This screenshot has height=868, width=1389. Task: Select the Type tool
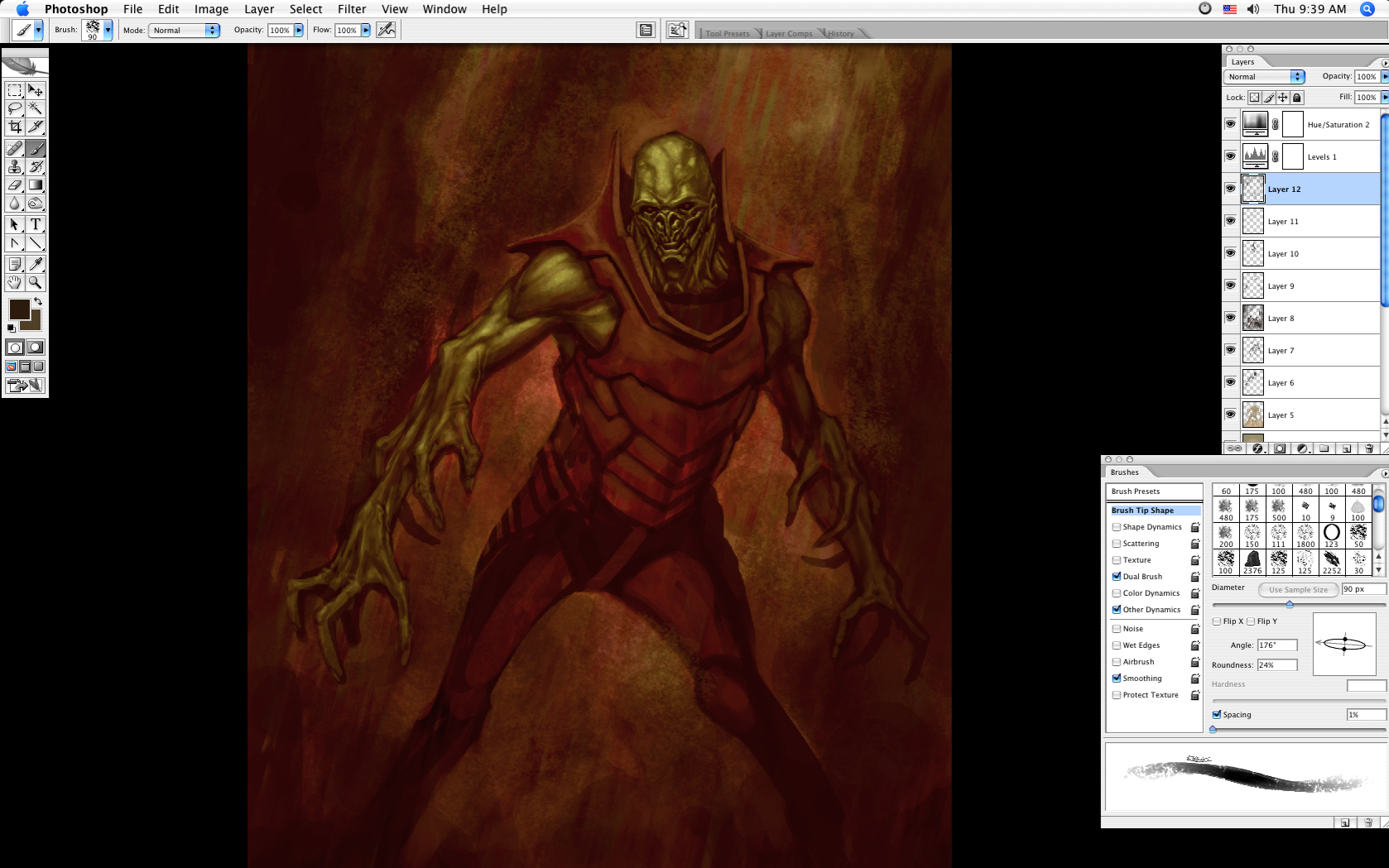click(x=36, y=224)
